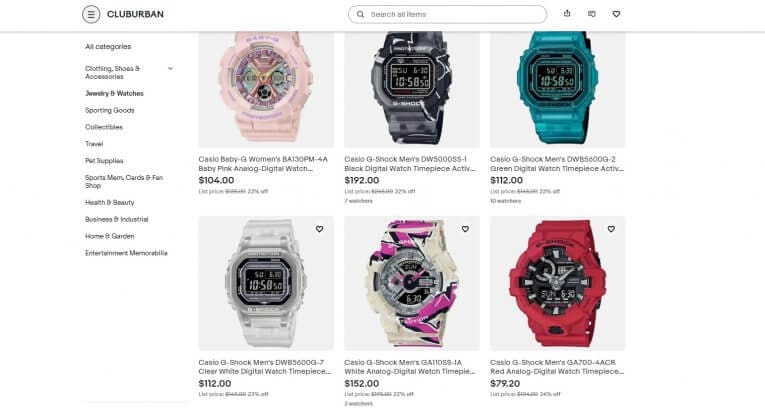Open the Casio G-Shock GA700-4ACR title link
765x408 pixels.
point(557,367)
